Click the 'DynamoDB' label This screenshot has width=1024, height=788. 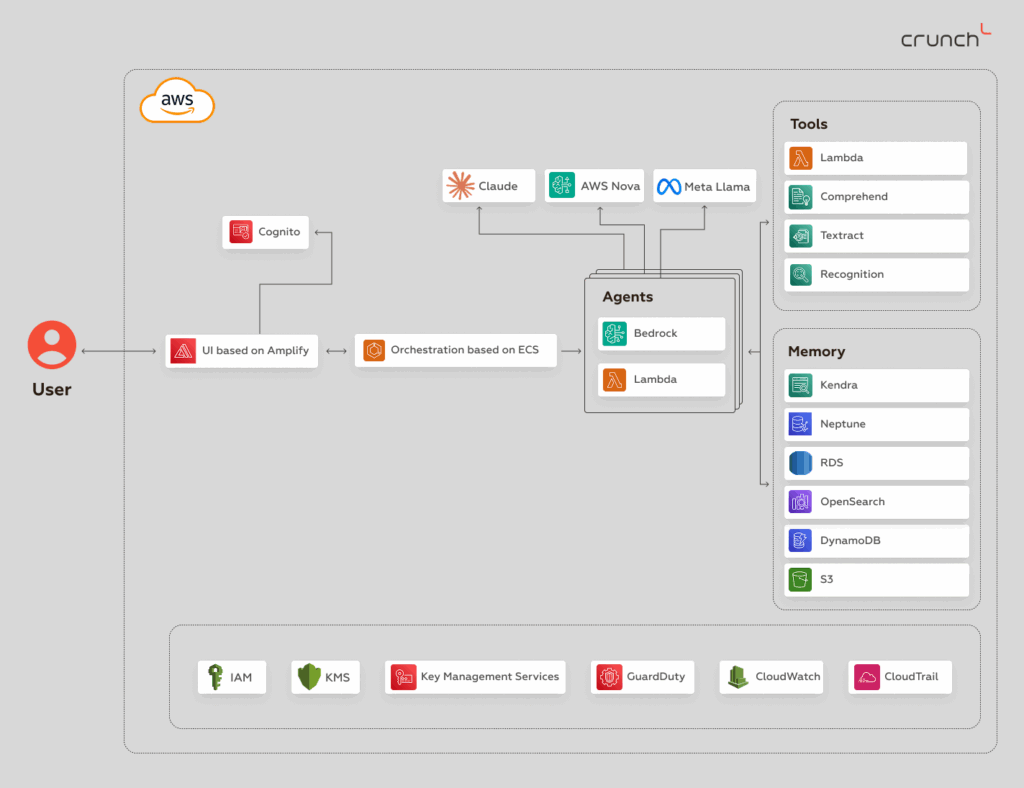pyautogui.click(x=850, y=541)
